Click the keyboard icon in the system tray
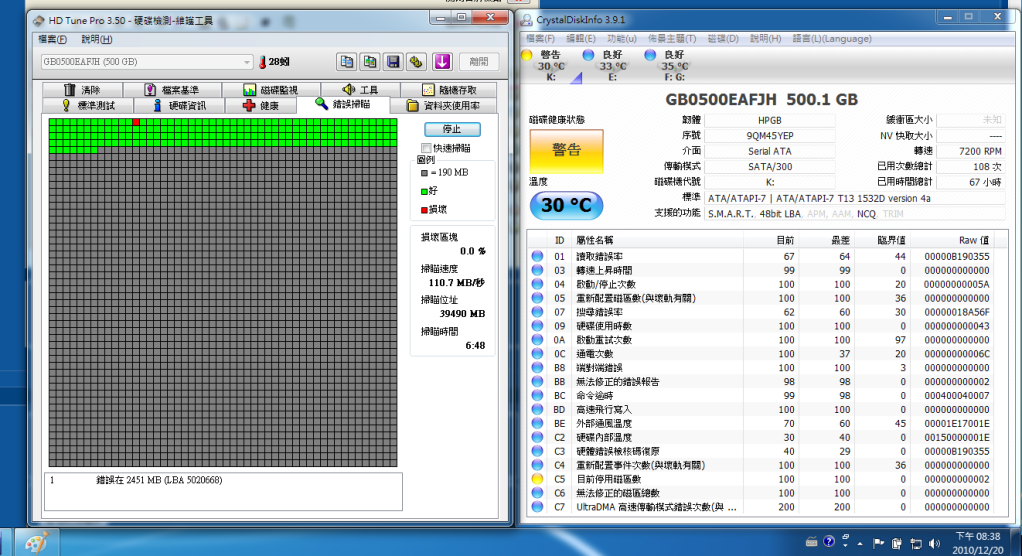This screenshot has height=556, width=1022. [811, 541]
